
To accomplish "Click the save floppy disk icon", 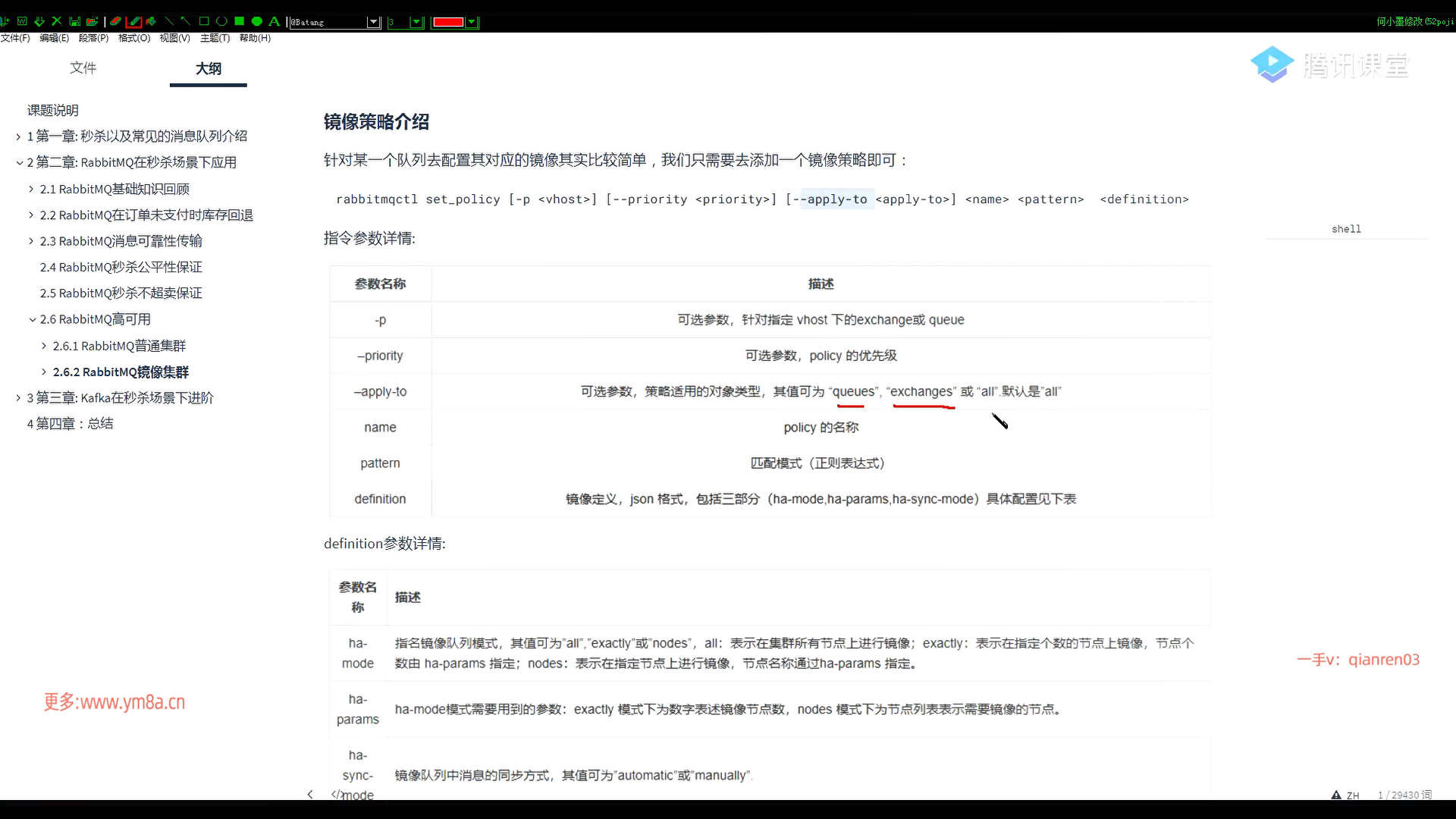I will point(74,21).
